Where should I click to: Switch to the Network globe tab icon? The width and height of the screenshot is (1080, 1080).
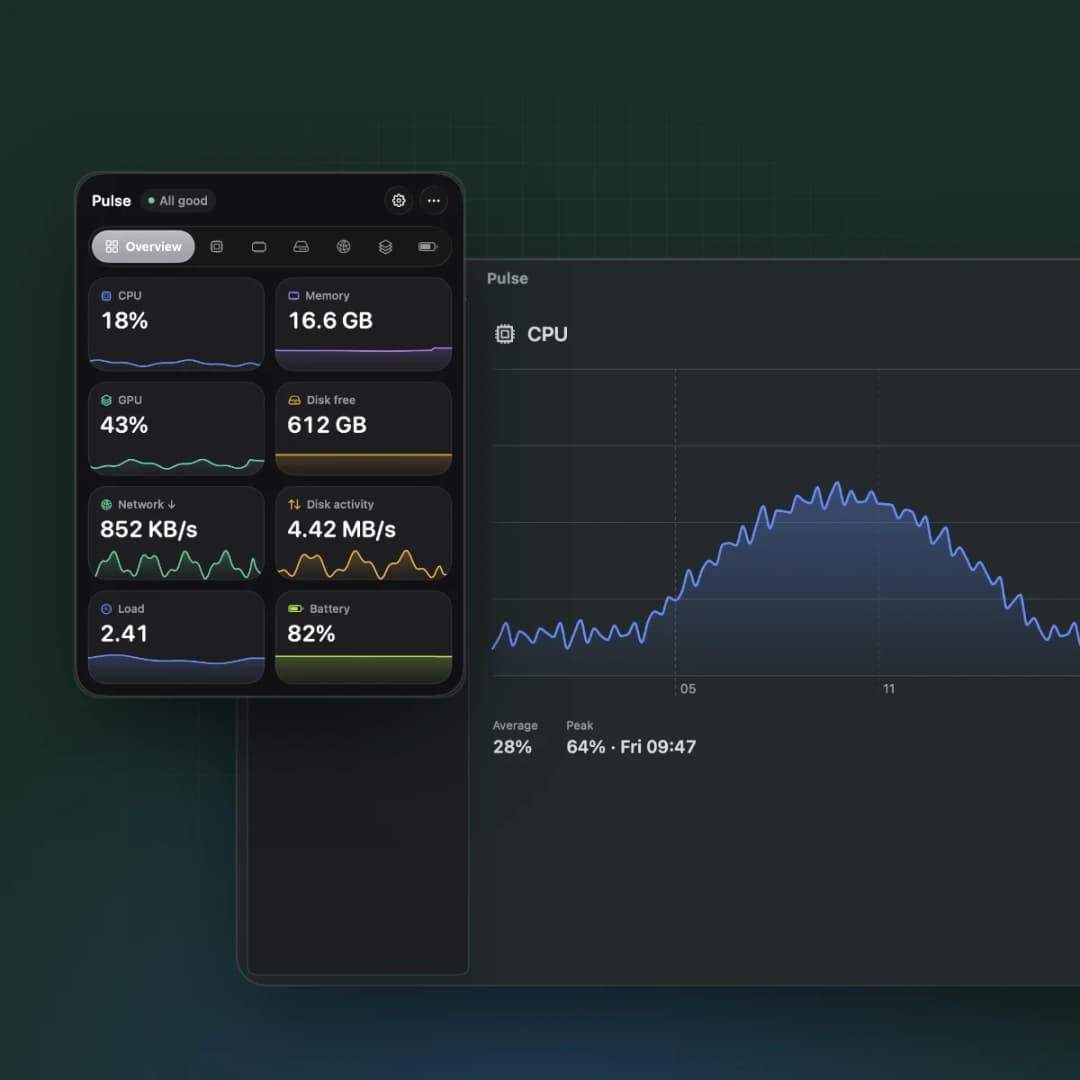(343, 247)
